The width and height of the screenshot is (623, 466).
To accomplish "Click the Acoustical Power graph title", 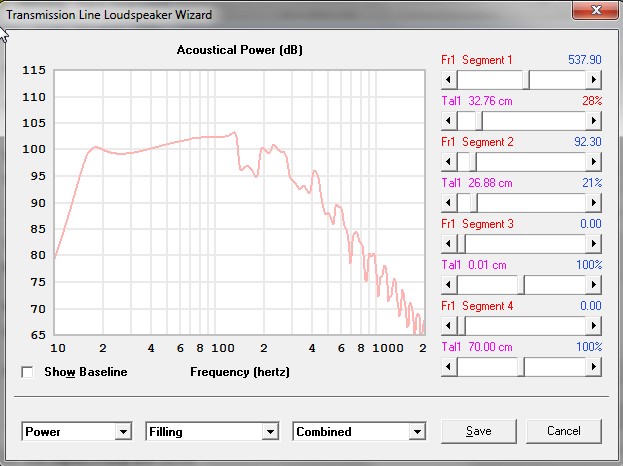I will pyautogui.click(x=240, y=50).
